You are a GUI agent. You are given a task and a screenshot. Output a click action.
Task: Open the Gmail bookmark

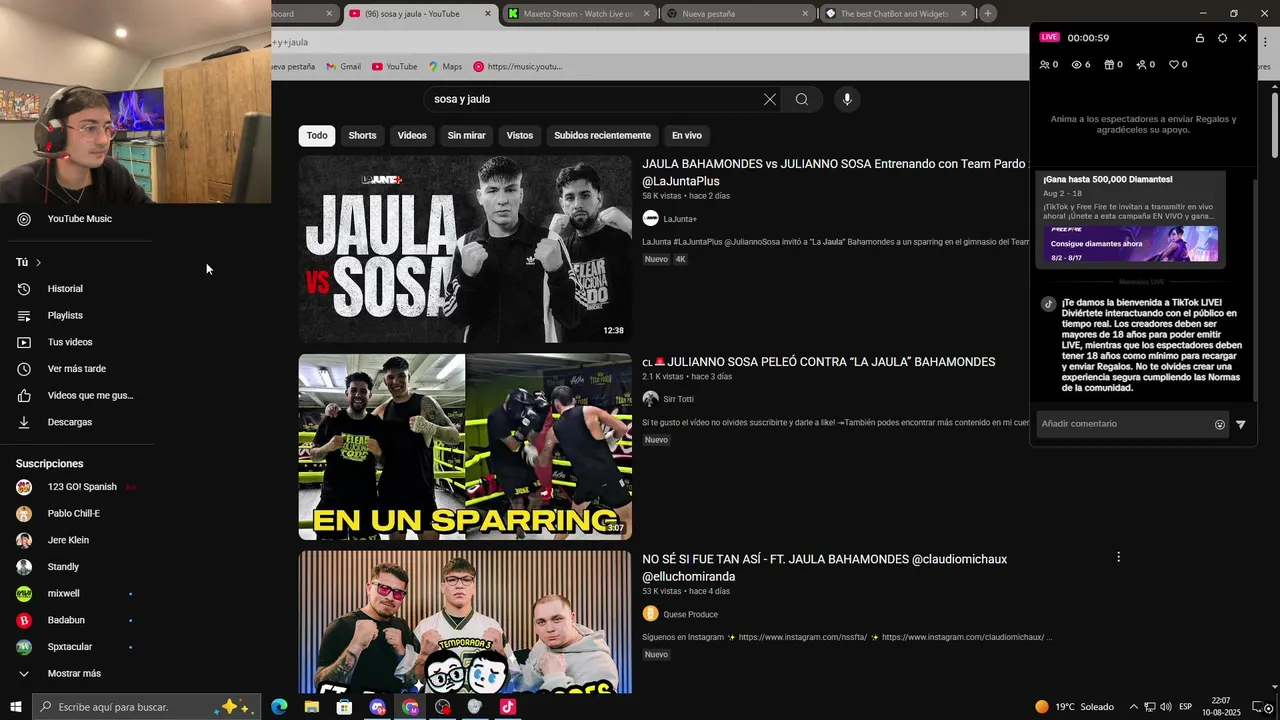point(342,67)
